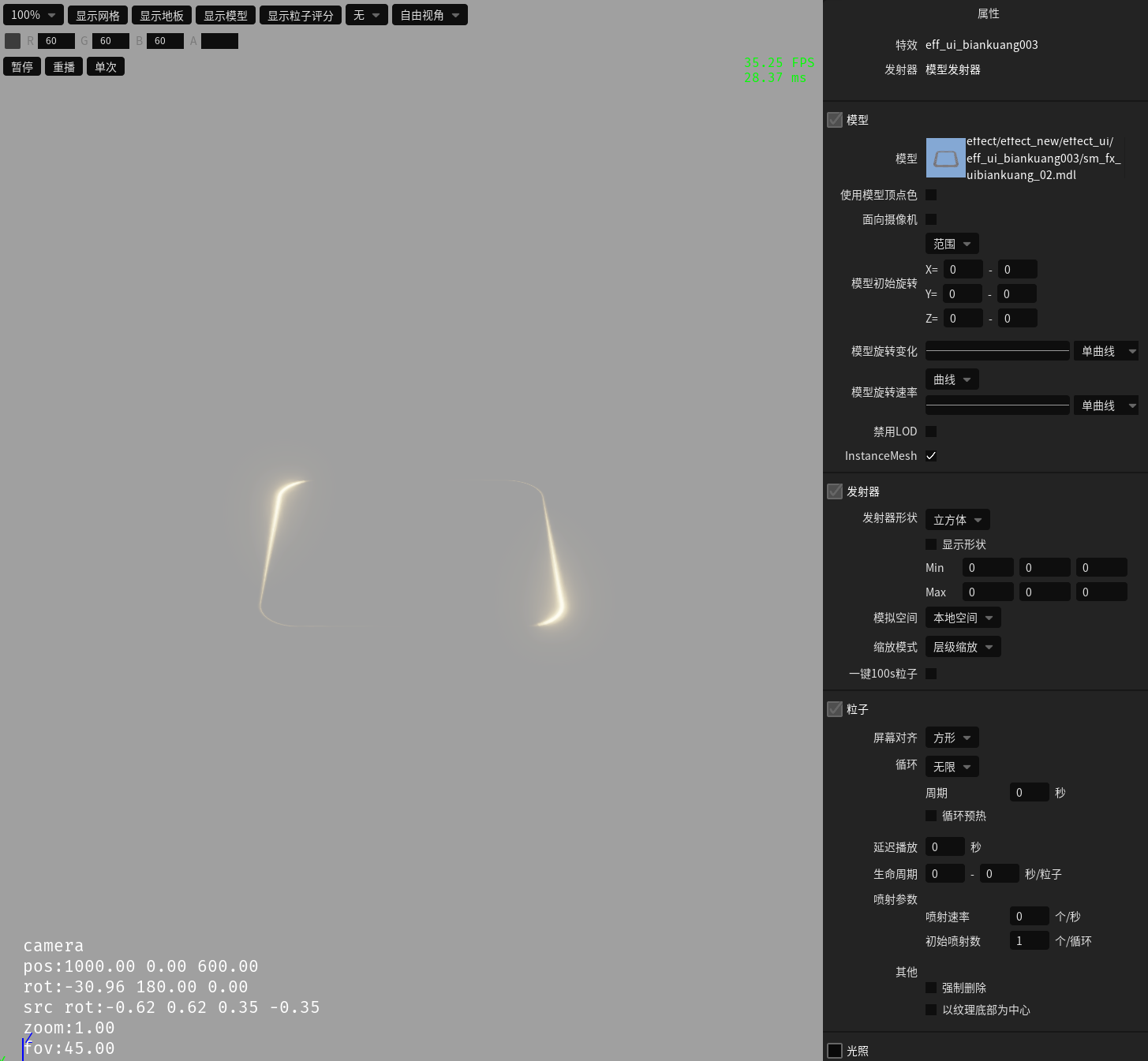Enable 面向摄像机 checkbox
The image size is (1148, 1061).
[931, 219]
